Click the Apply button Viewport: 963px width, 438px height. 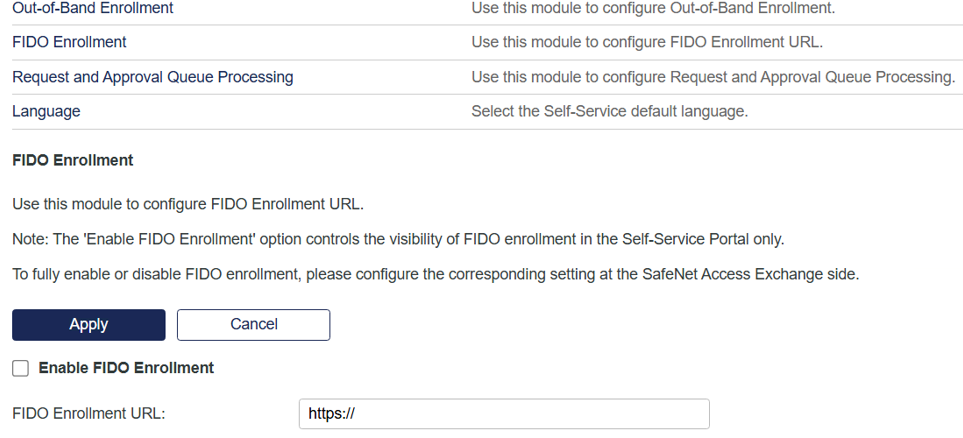[x=88, y=324]
